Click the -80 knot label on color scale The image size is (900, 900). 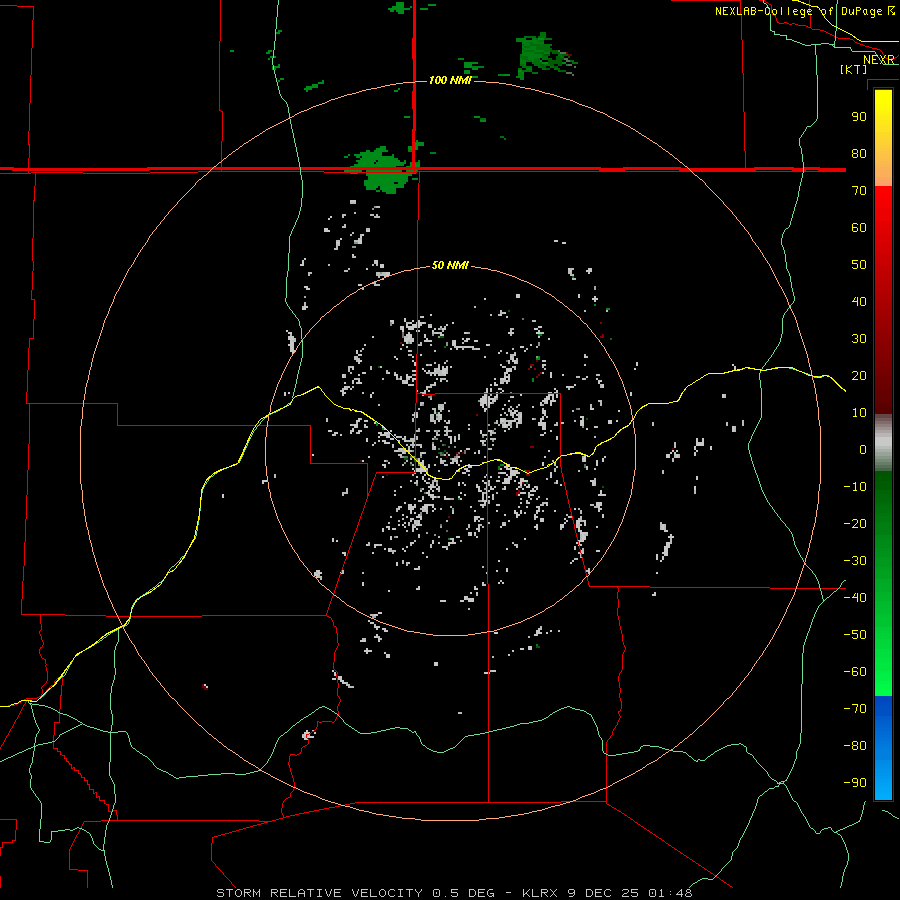coord(855,746)
